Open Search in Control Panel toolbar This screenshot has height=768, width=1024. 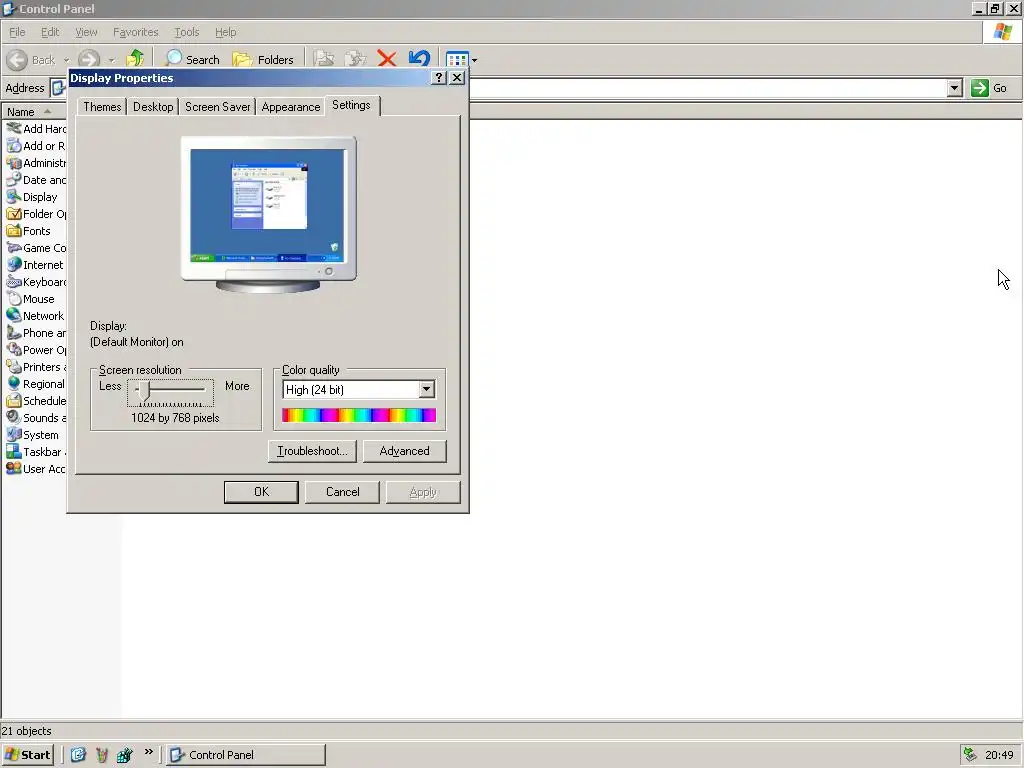point(192,59)
